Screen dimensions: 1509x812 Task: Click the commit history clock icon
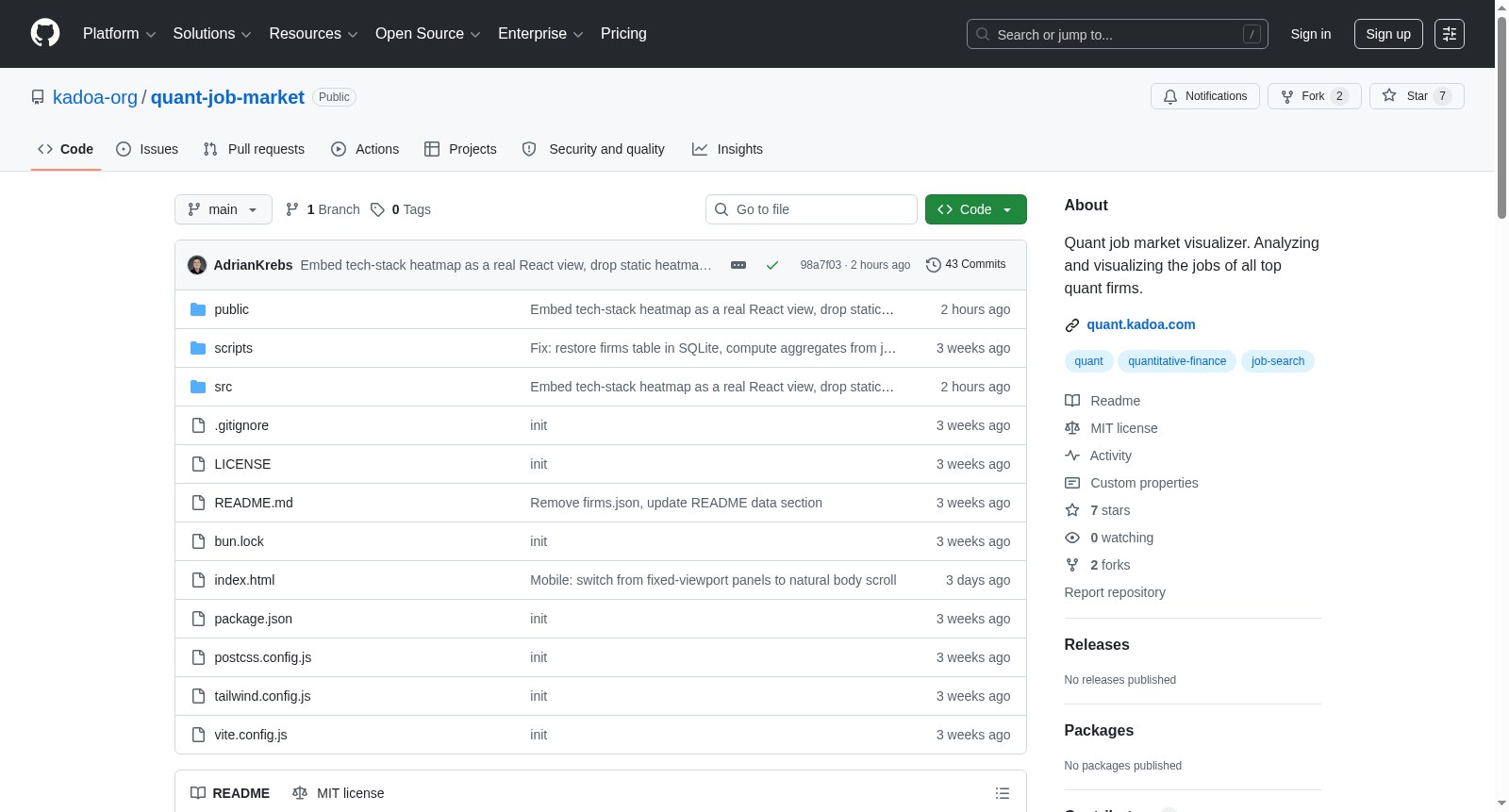coord(934,265)
